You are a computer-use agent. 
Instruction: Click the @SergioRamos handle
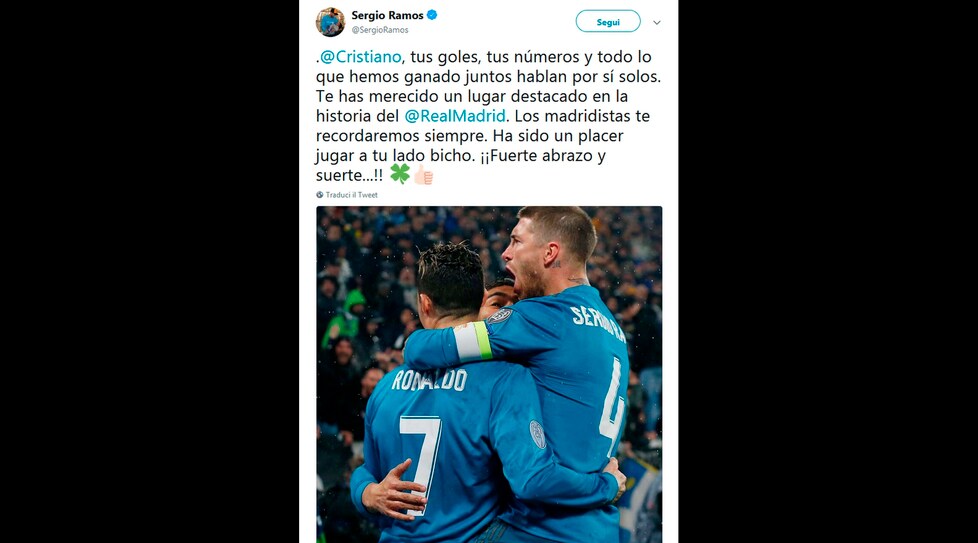point(380,30)
